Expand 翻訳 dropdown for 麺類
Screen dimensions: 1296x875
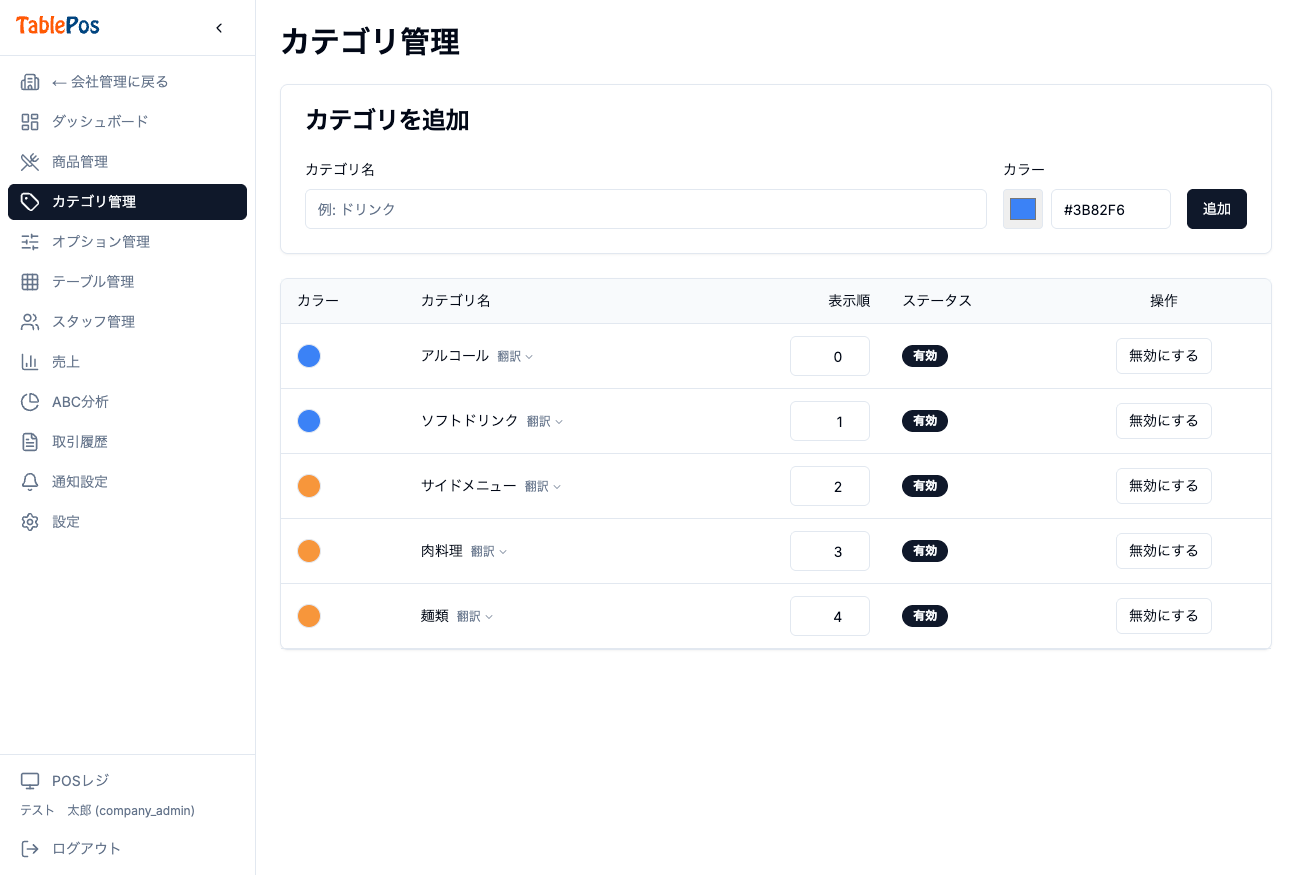475,617
